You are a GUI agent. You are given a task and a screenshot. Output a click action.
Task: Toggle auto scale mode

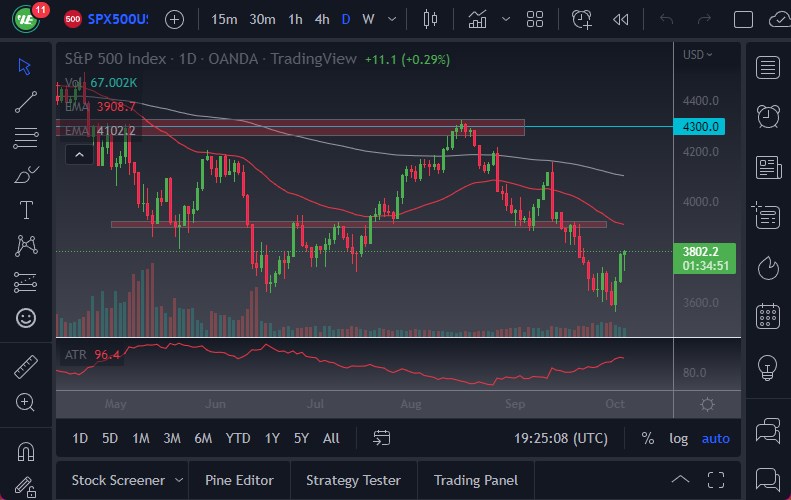[715, 438]
